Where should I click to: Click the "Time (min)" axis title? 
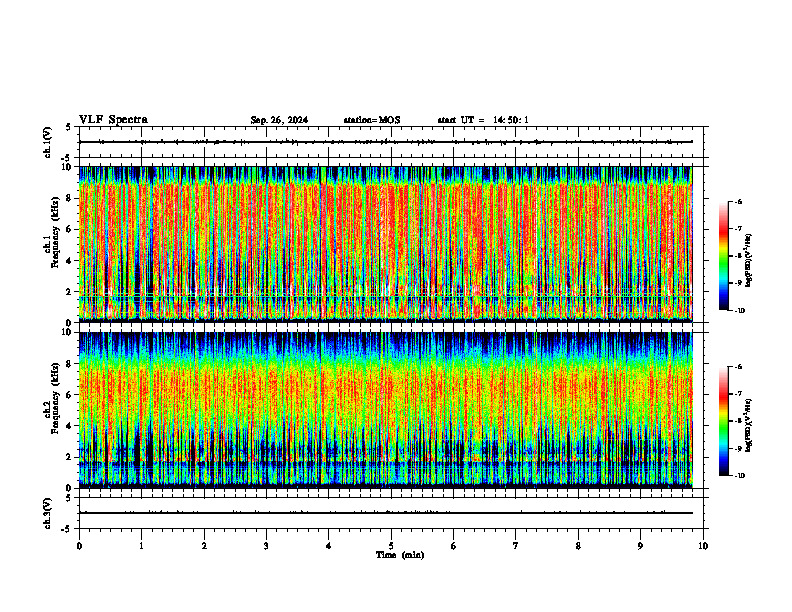click(x=400, y=555)
